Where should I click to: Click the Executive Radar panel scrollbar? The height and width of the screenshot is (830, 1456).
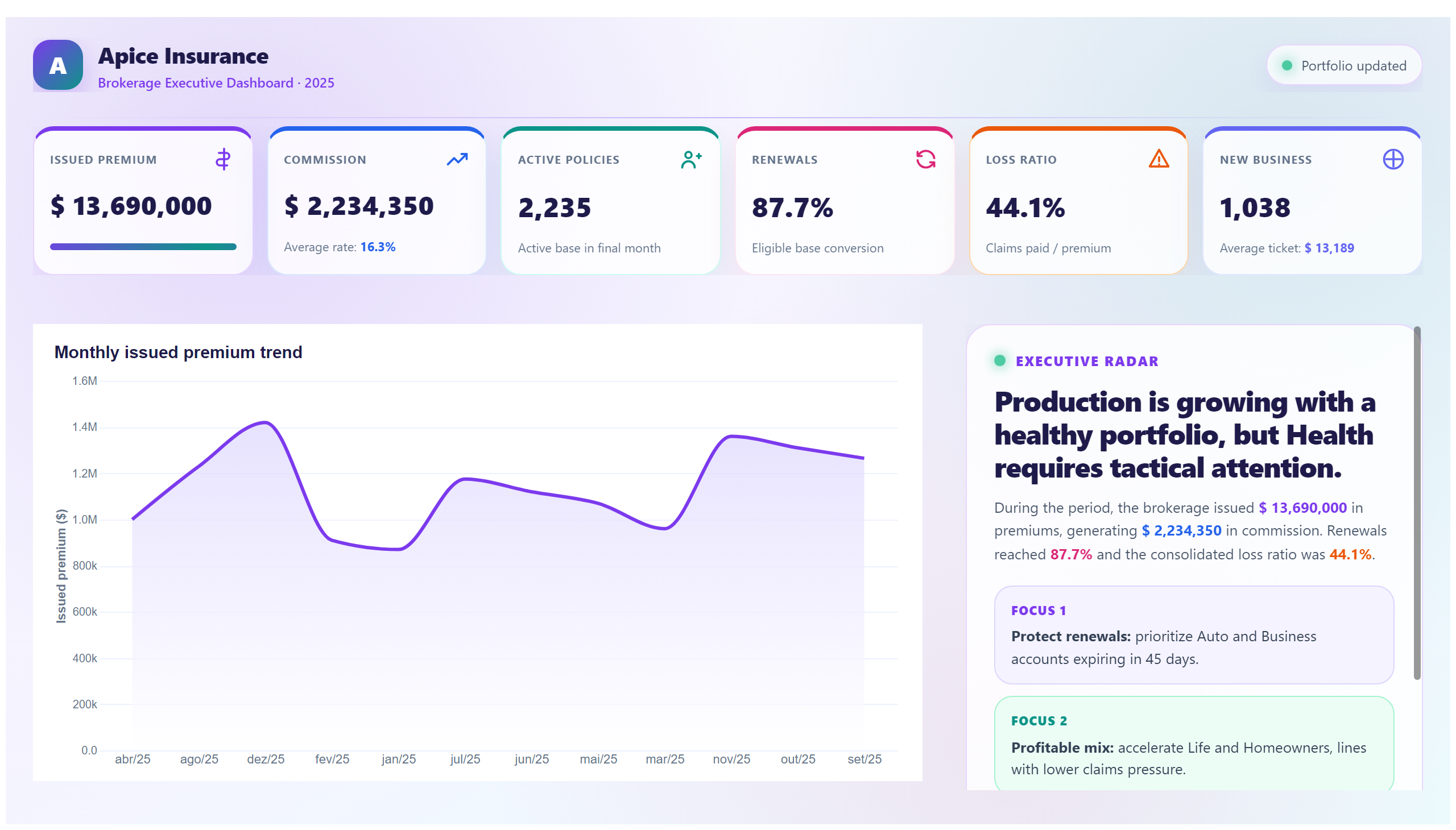[x=1417, y=503]
